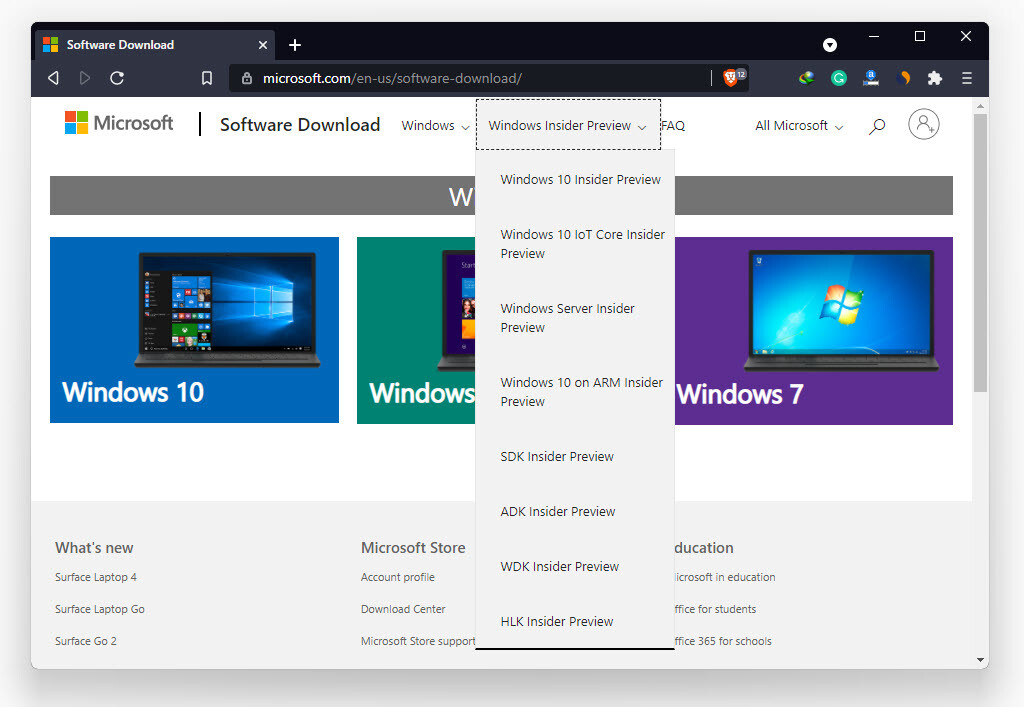Screen dimensions: 1024x707
Task: Open the Microsoft Store support link
Action: 418,641
